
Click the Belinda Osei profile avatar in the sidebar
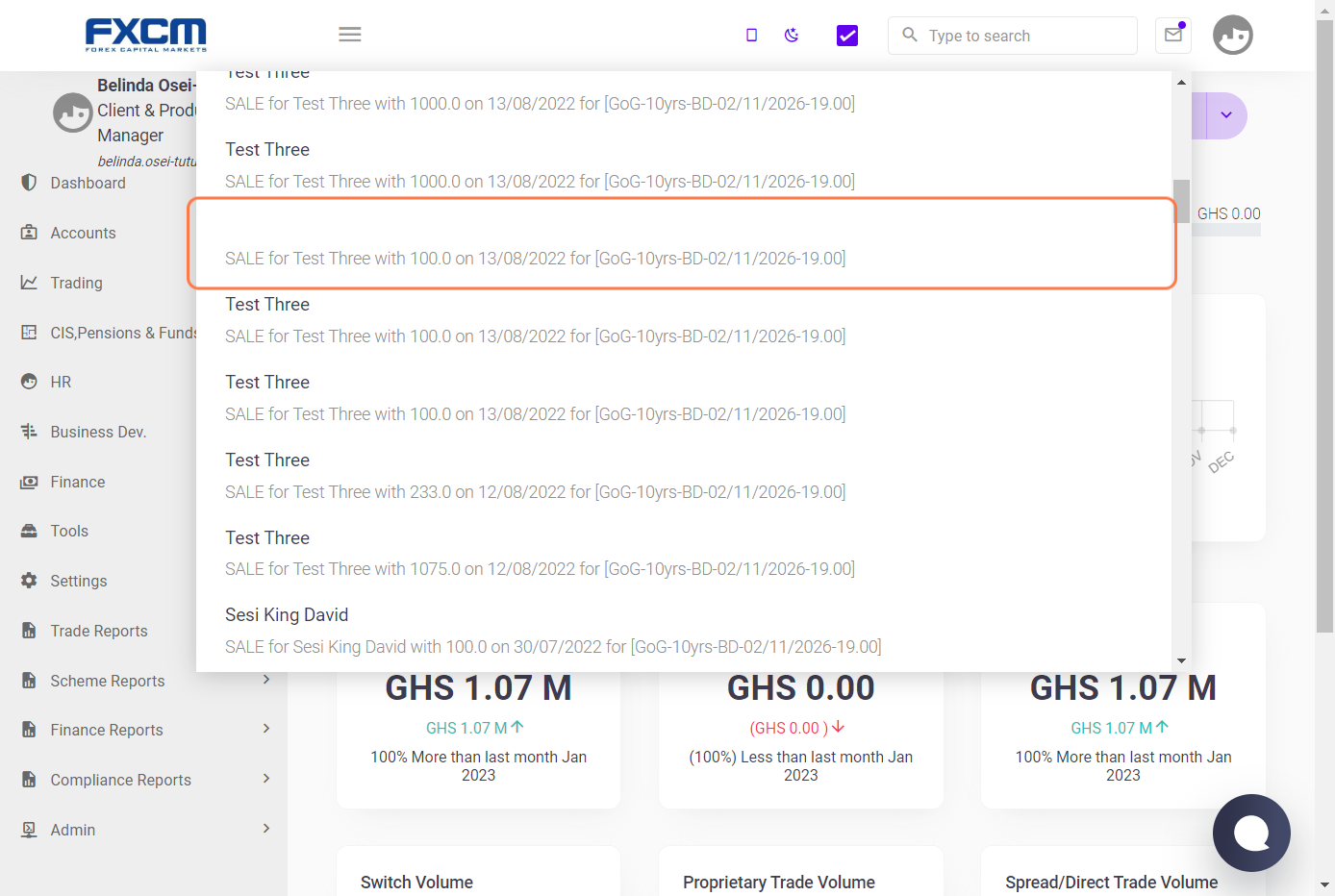click(72, 112)
